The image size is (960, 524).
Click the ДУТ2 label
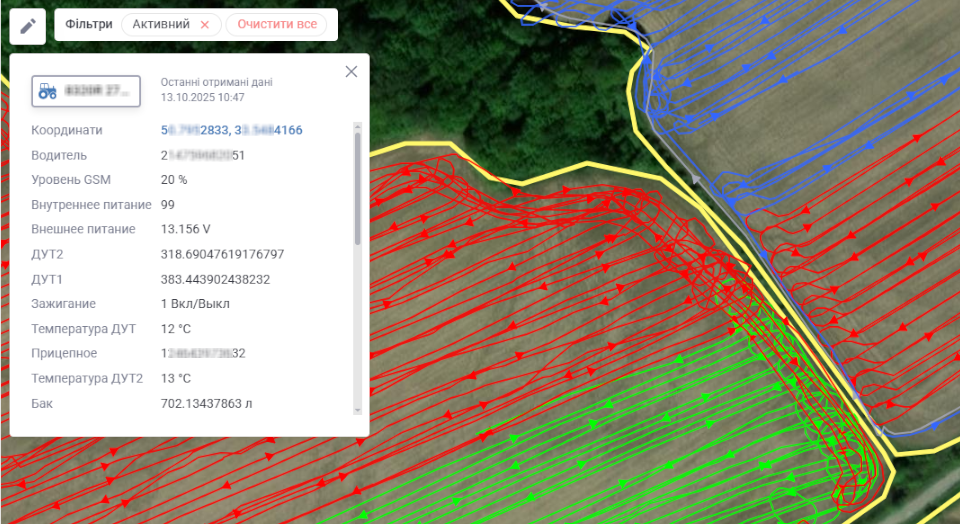(x=47, y=254)
